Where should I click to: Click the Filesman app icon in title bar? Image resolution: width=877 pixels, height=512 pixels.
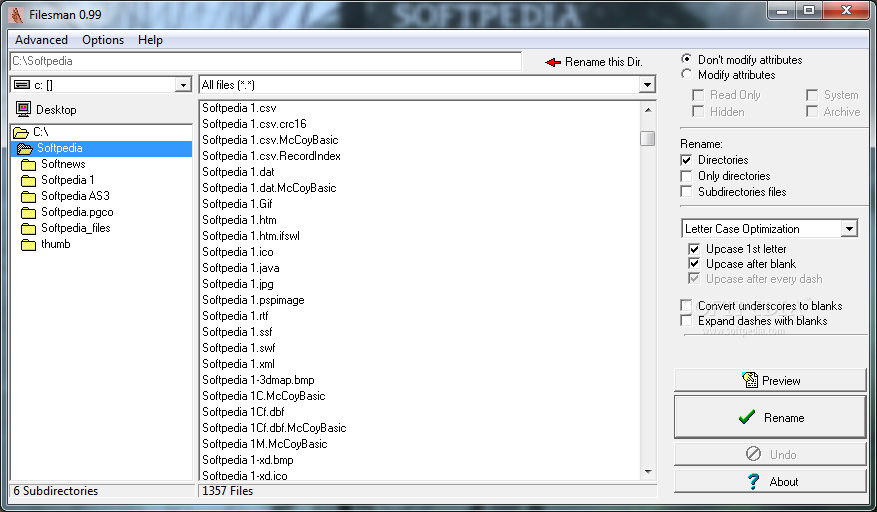[17, 15]
